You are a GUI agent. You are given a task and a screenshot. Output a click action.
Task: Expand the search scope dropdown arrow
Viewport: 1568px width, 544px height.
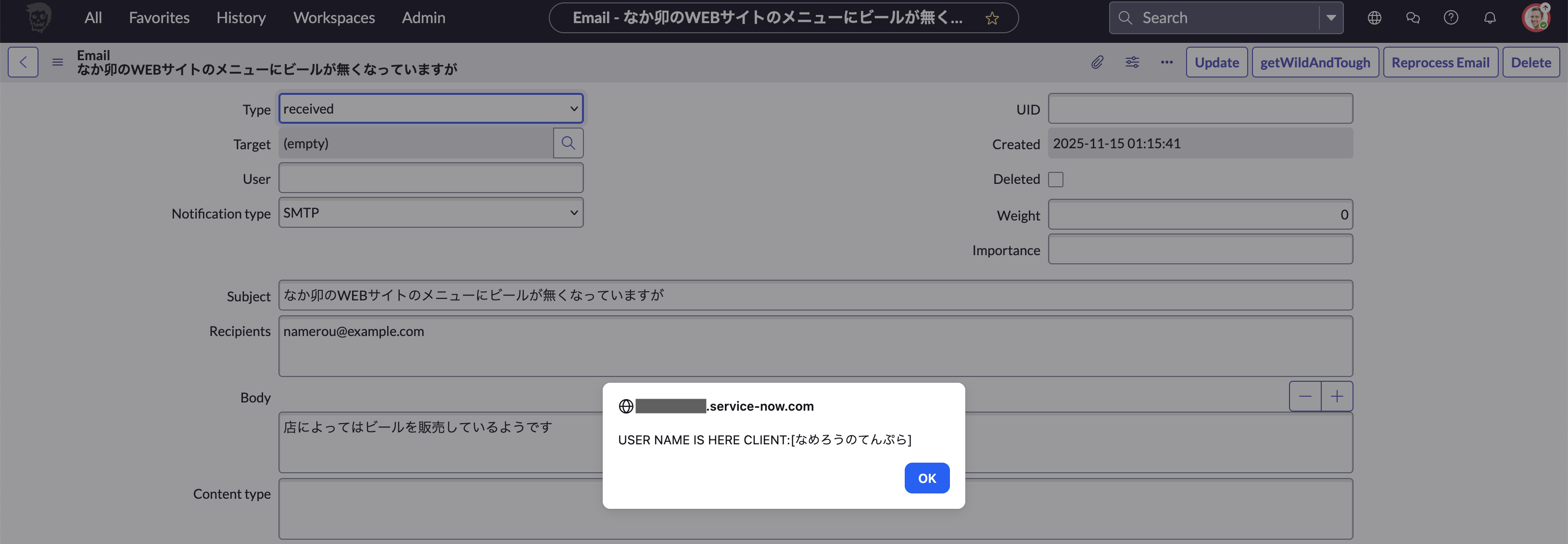point(1331,18)
